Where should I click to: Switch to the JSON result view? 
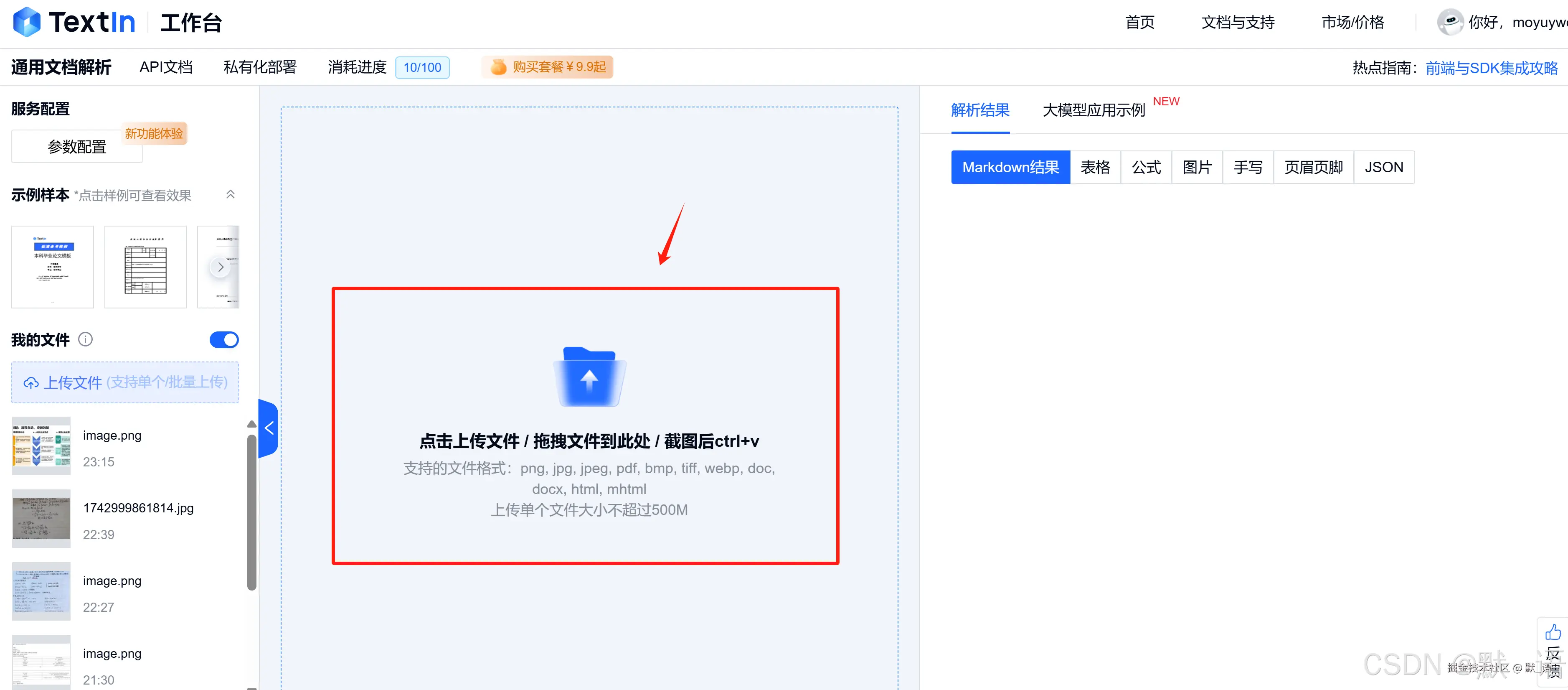(x=1383, y=167)
